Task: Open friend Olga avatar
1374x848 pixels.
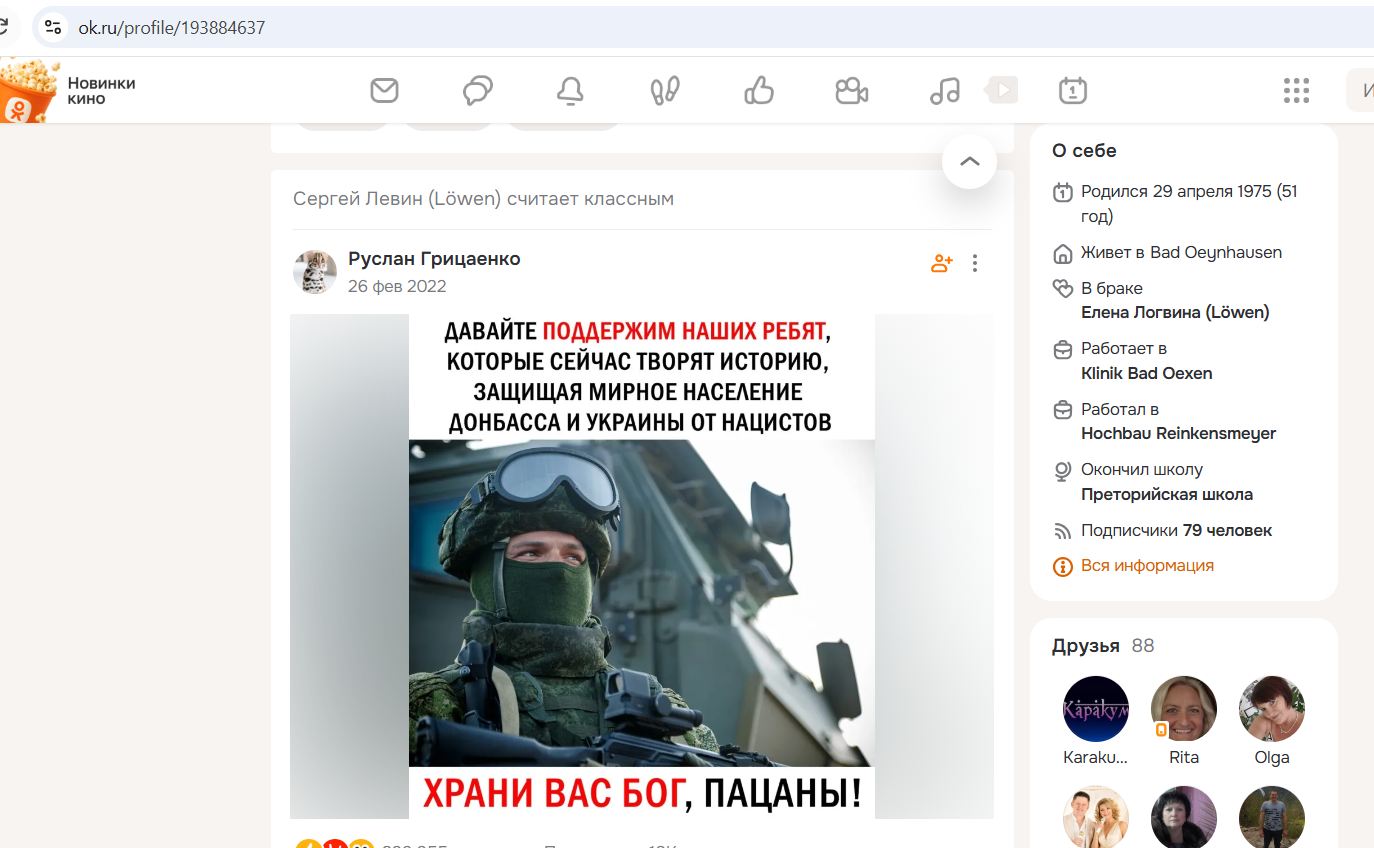Action: point(1272,709)
